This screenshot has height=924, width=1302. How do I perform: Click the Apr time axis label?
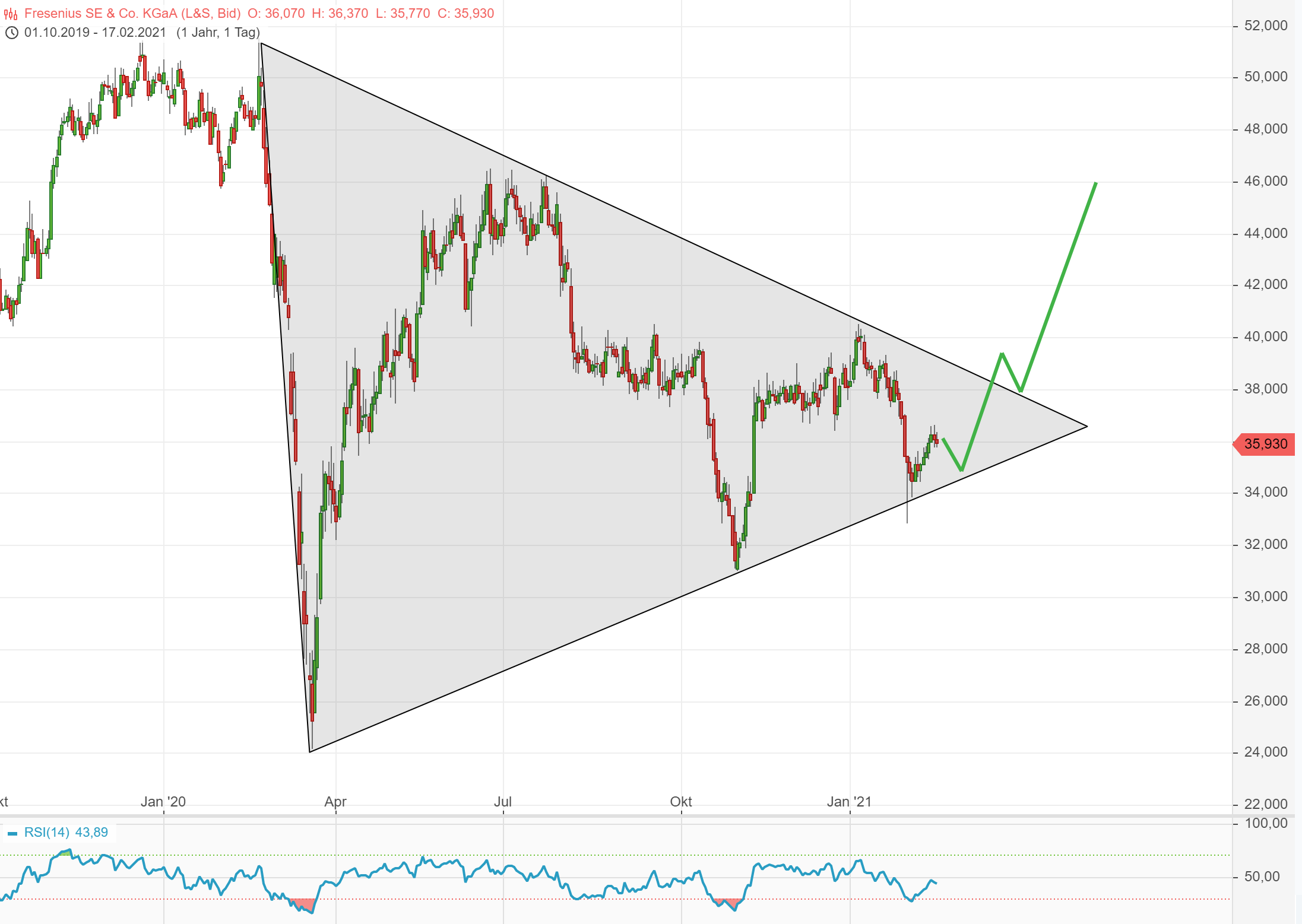click(335, 802)
